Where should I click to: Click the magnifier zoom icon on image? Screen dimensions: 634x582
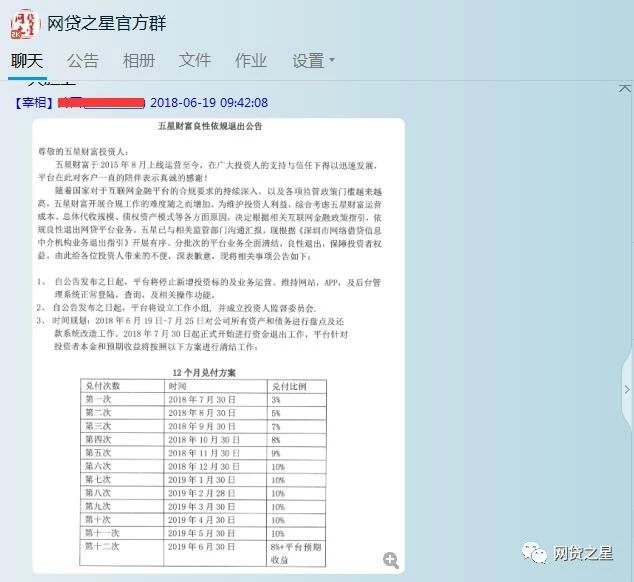pos(391,560)
